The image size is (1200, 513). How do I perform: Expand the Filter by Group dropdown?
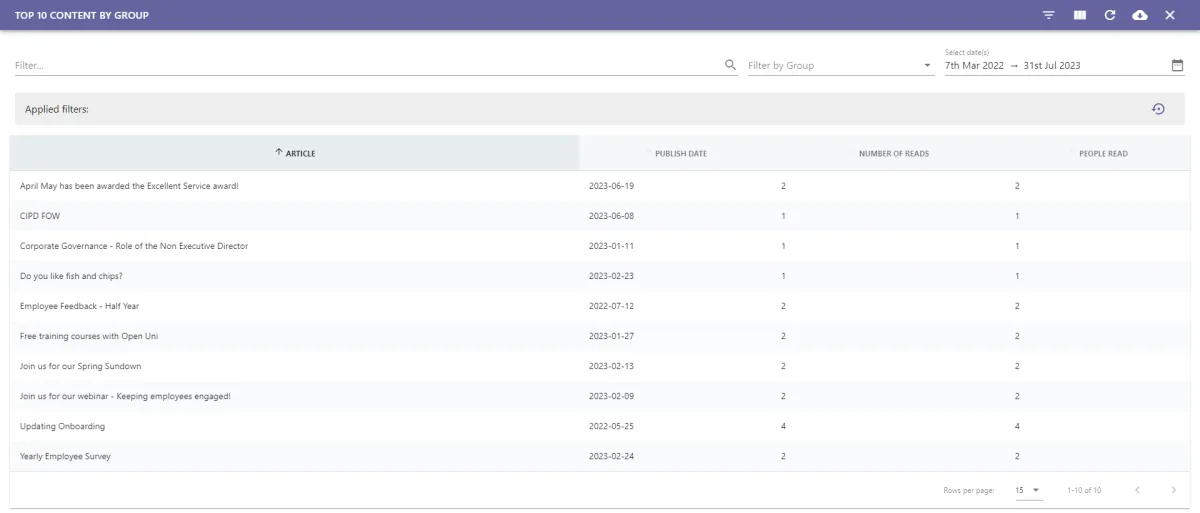840,65
